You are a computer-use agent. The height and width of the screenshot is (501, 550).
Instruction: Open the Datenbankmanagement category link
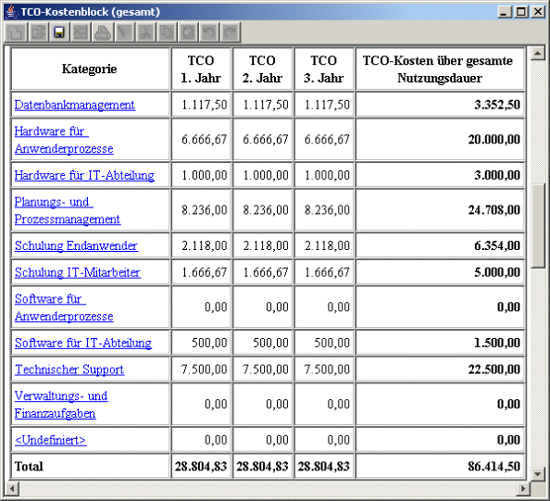[74, 105]
